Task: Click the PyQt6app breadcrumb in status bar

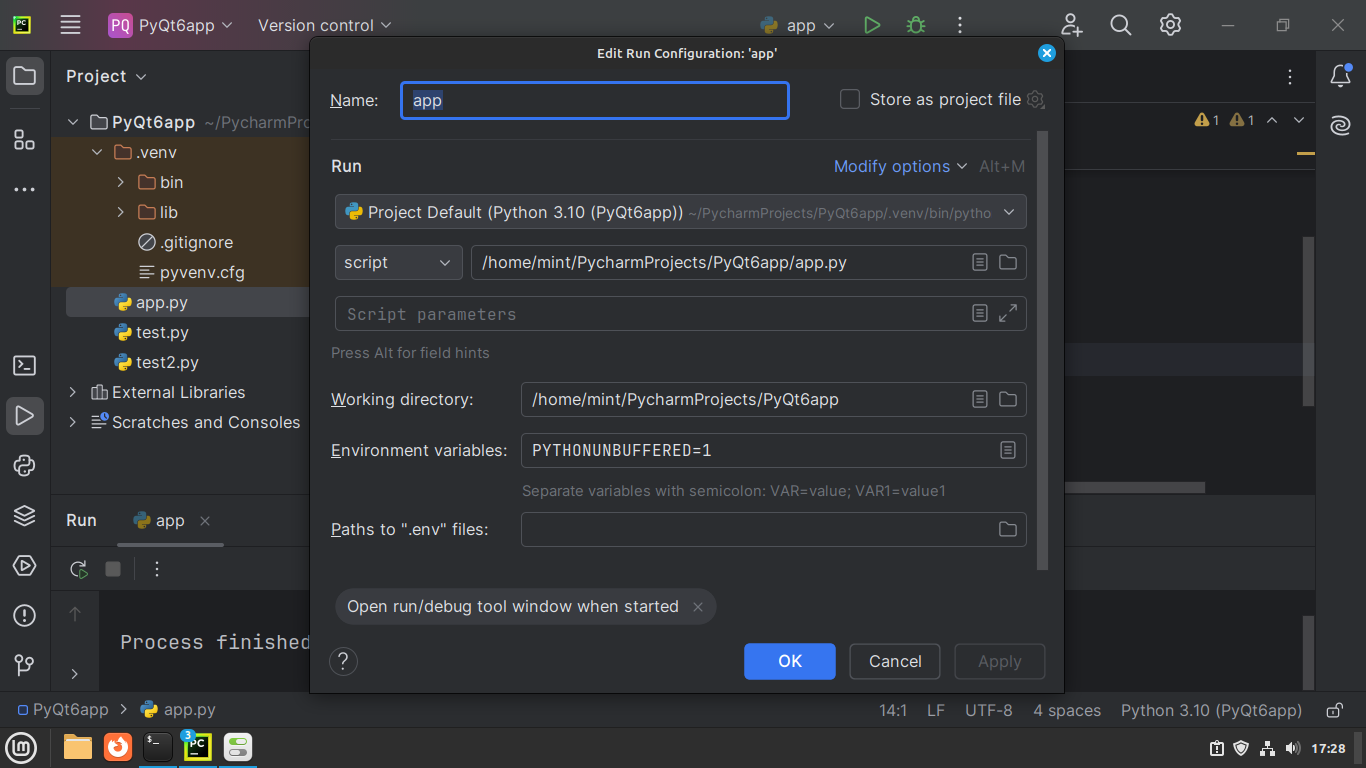Action: (62, 710)
